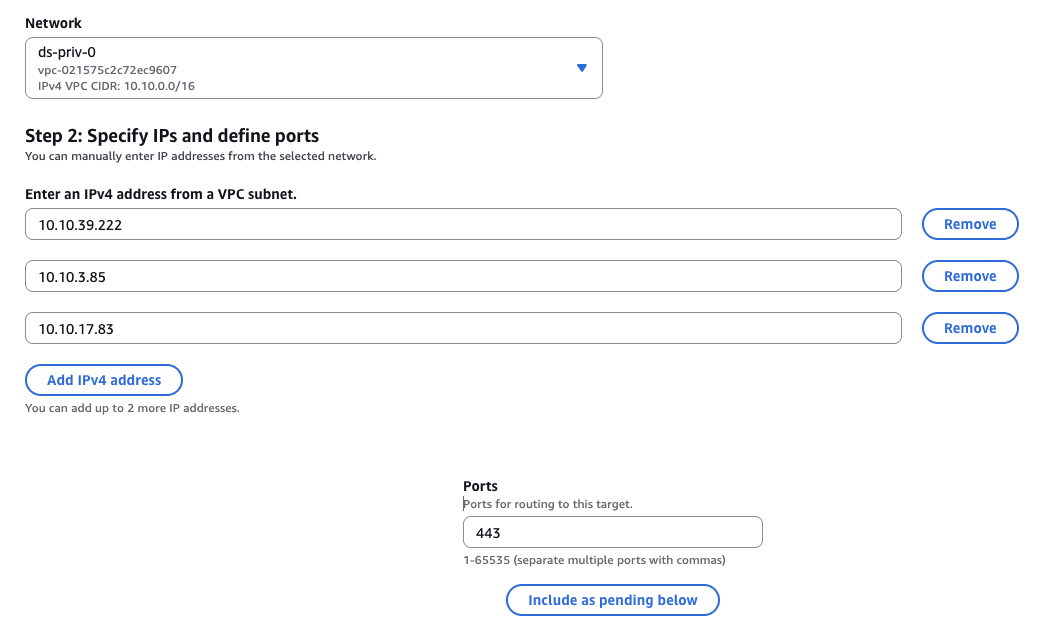Image resolution: width=1037 pixels, height=633 pixels.
Task: Click the IPv4 VPC CIDR 10.10.0.0/16 text
Action: click(x=110, y=86)
